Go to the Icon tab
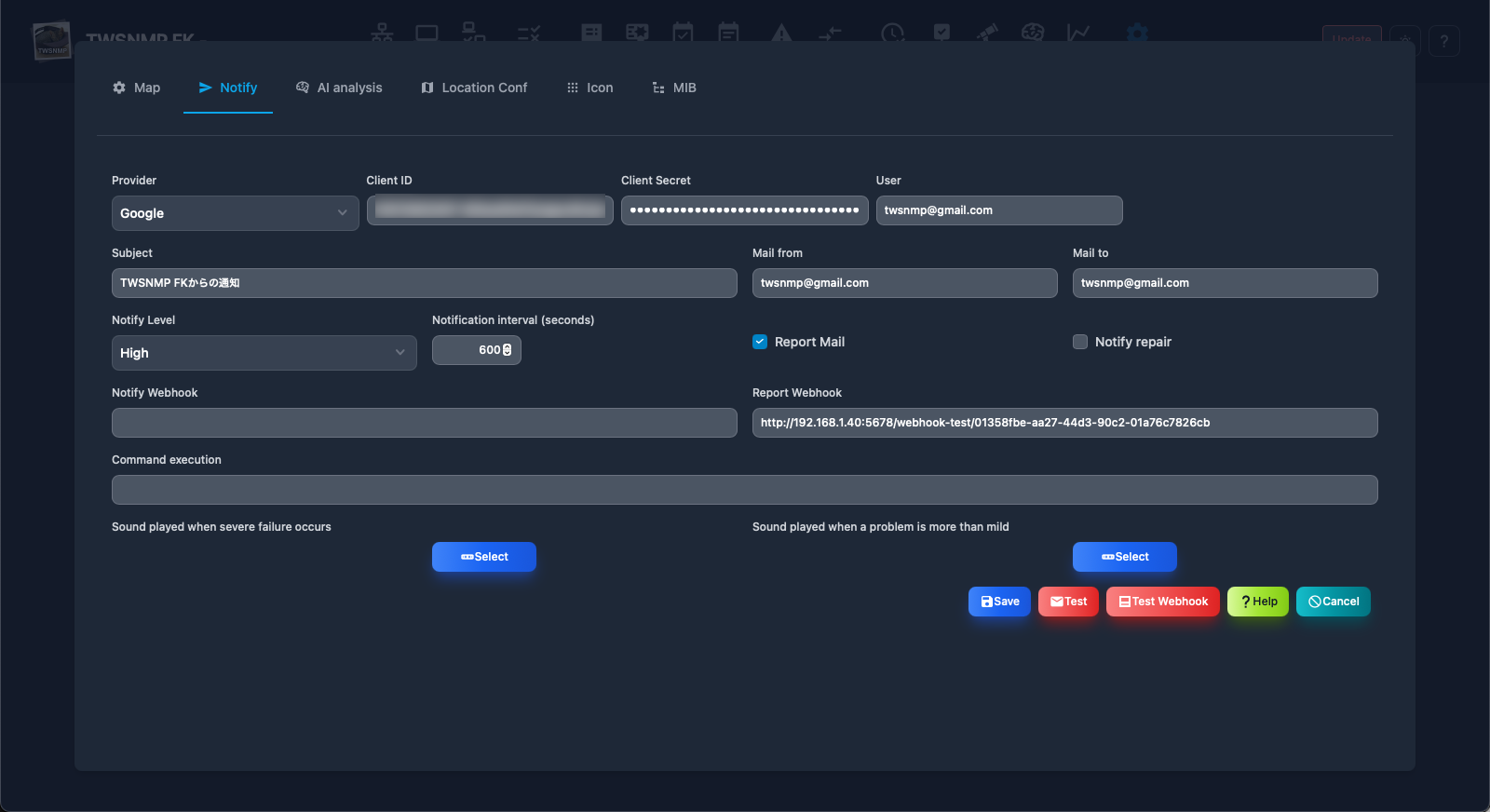This screenshot has height=812, width=1490. 589,88
